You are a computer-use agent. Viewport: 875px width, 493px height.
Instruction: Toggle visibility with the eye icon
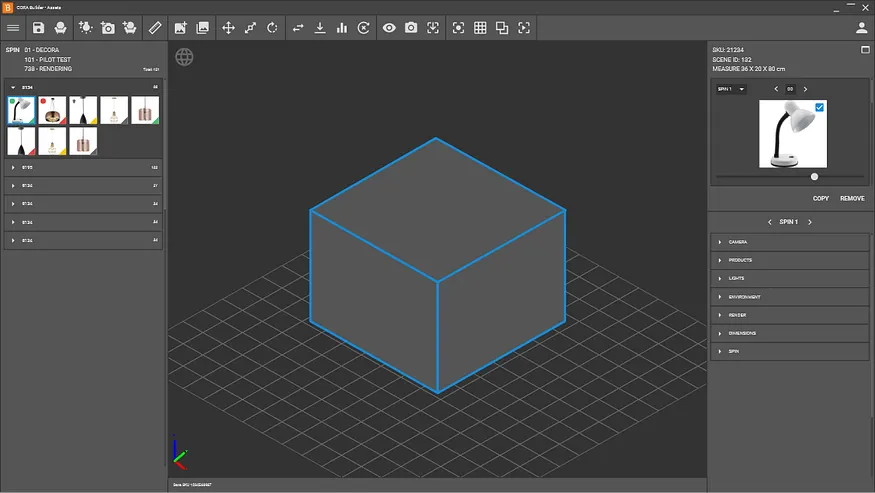[389, 28]
